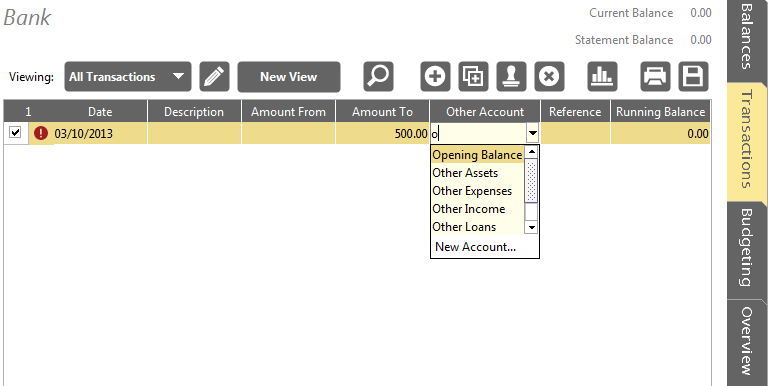Click the dotted scrollbar thumb in list
This screenshot has width=768, height=386.
[x=531, y=181]
